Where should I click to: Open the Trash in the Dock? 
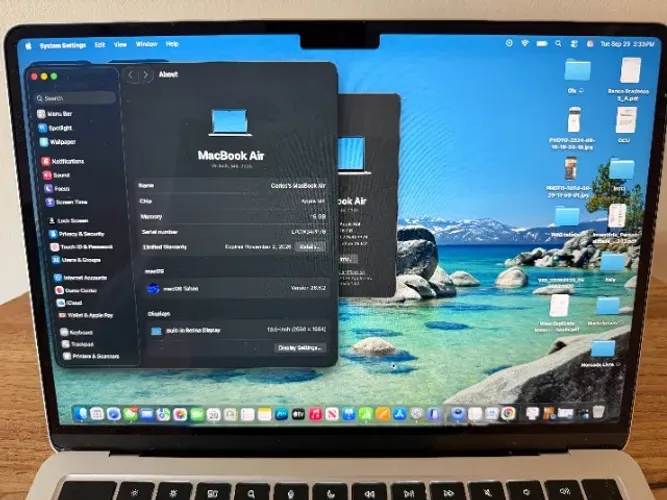(x=599, y=411)
